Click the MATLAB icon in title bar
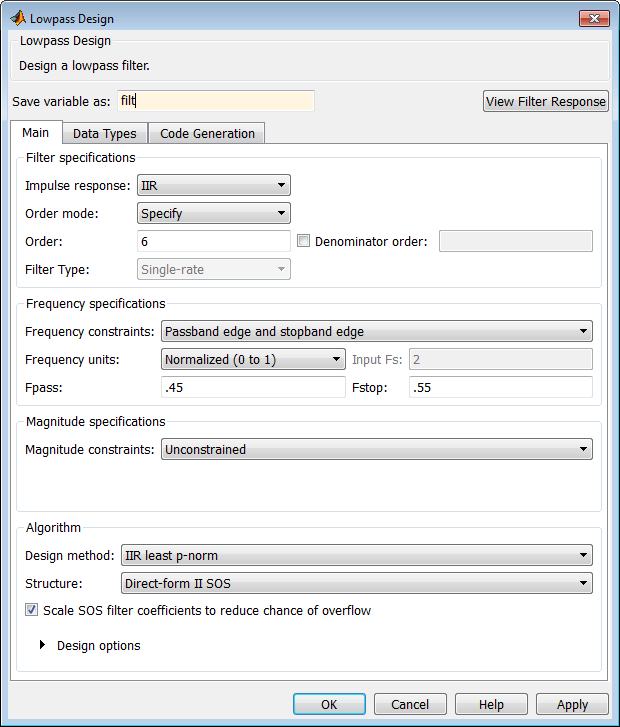This screenshot has width=620, height=727. 17,18
